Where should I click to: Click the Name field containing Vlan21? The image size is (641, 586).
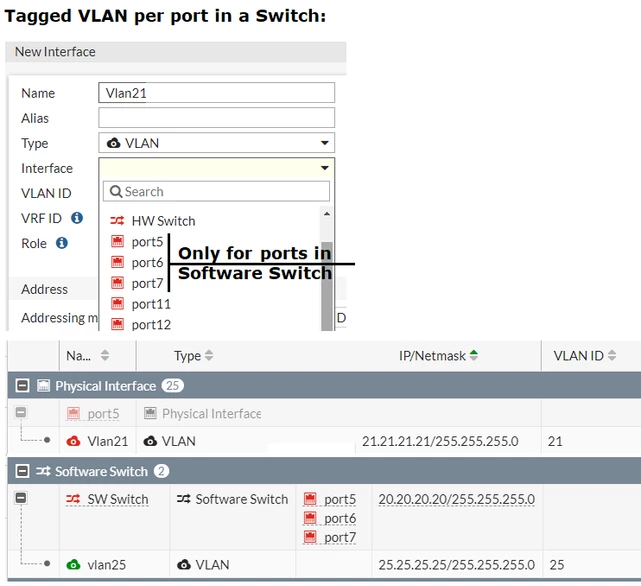tap(217, 93)
